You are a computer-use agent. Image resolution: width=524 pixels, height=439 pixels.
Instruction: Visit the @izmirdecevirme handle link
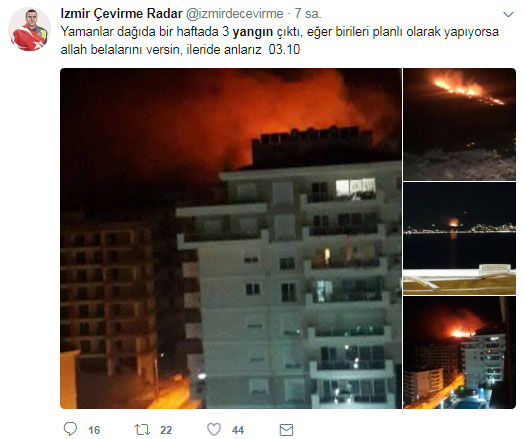point(235,14)
